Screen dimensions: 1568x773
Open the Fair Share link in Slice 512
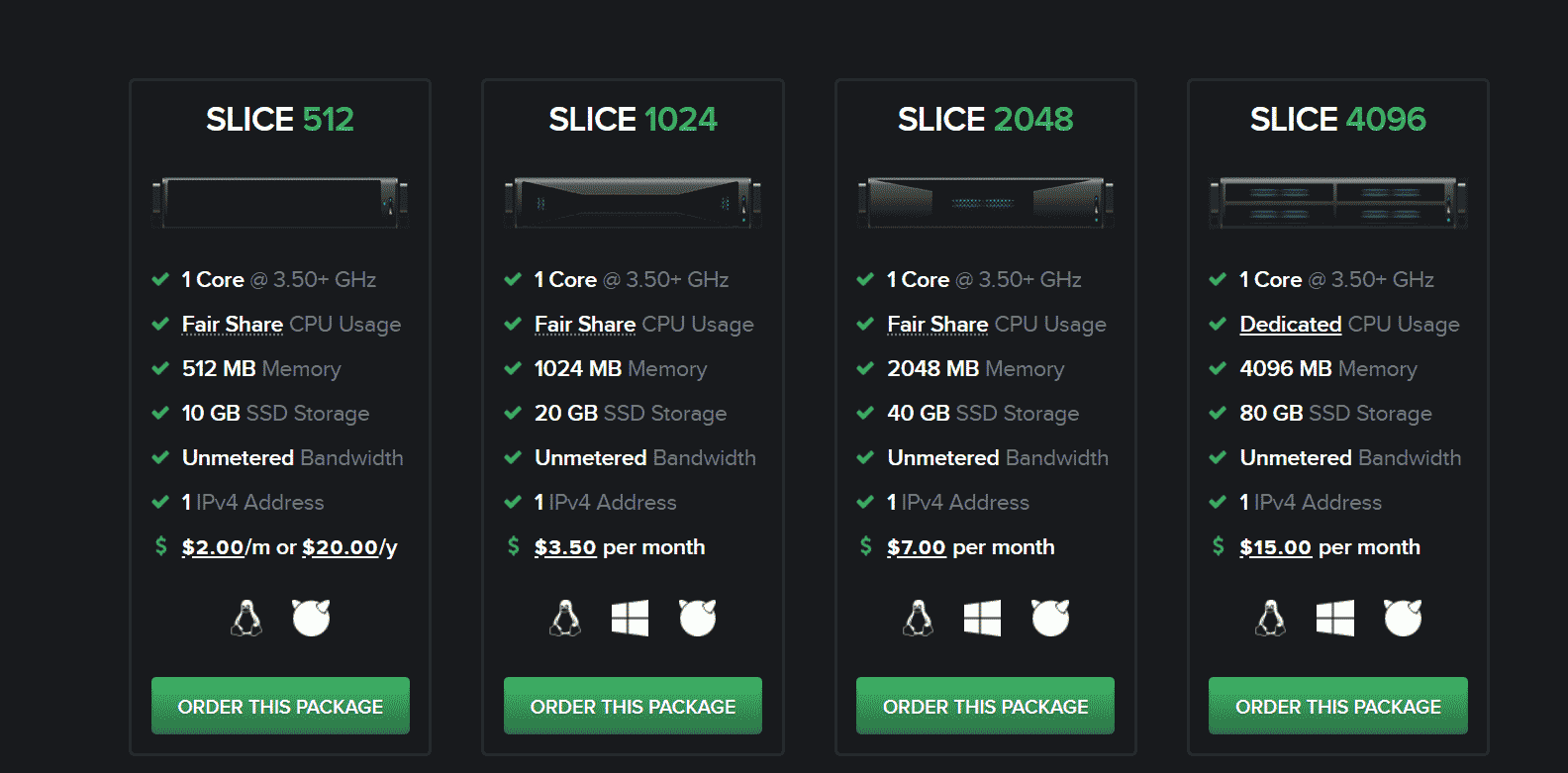pyautogui.click(x=233, y=325)
